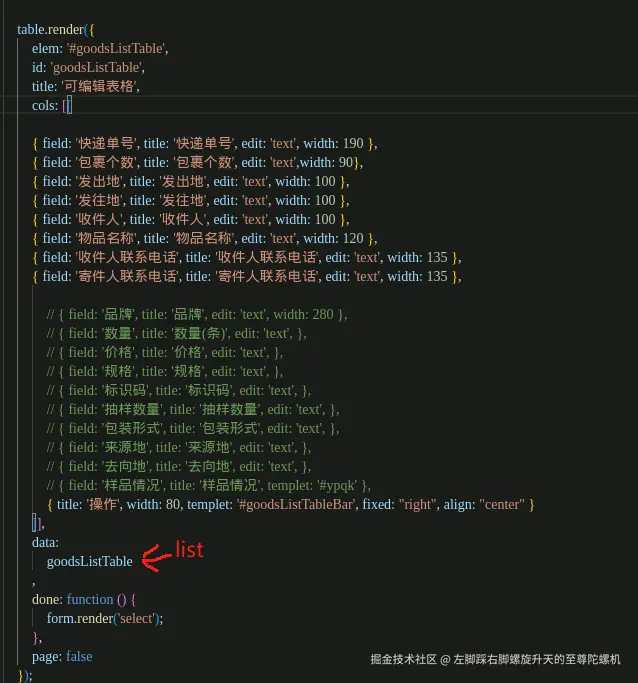Click the commented 品牌 field line

tap(197, 314)
